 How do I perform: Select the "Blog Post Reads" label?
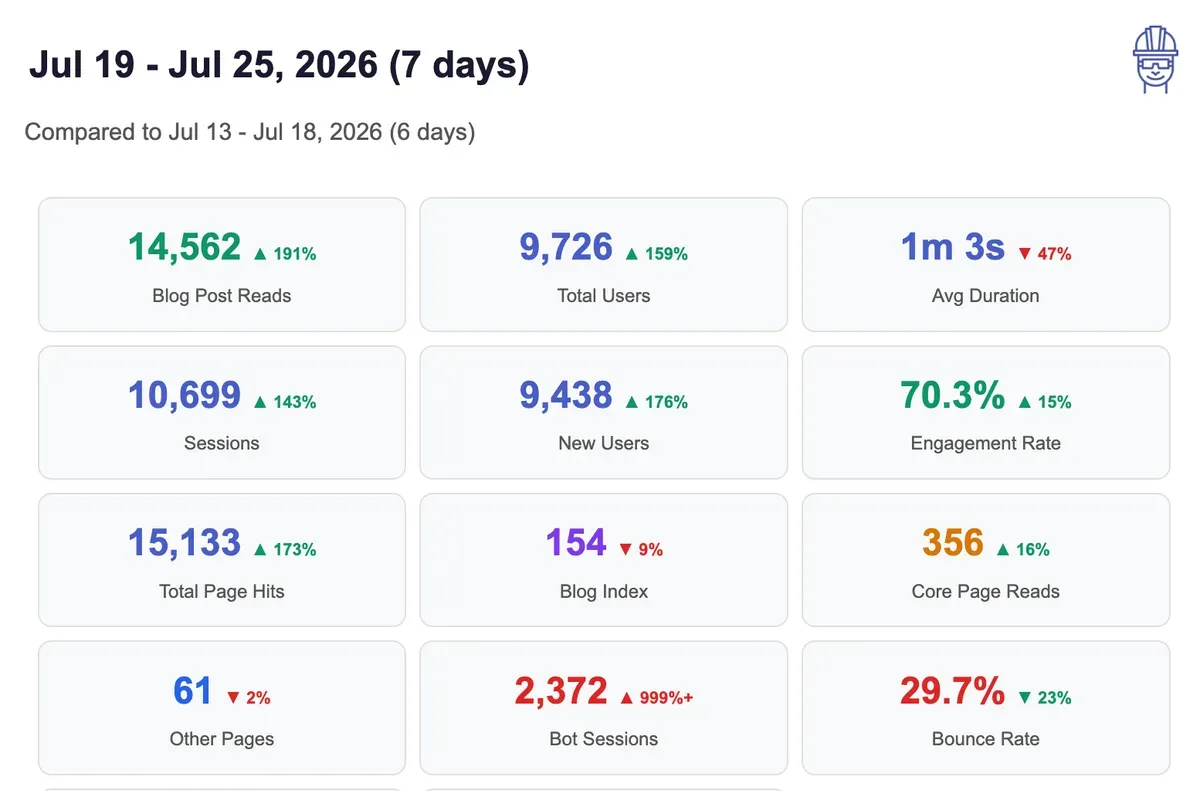(222, 296)
